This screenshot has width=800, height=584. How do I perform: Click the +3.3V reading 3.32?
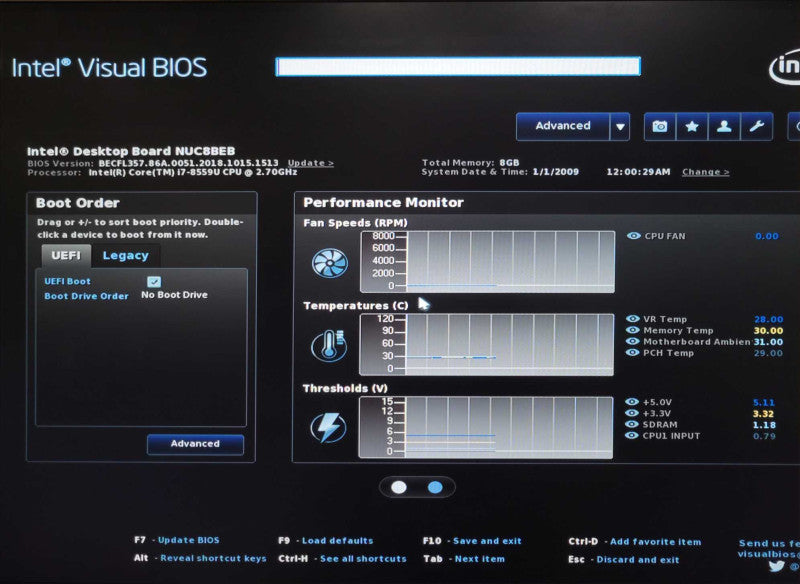click(764, 414)
